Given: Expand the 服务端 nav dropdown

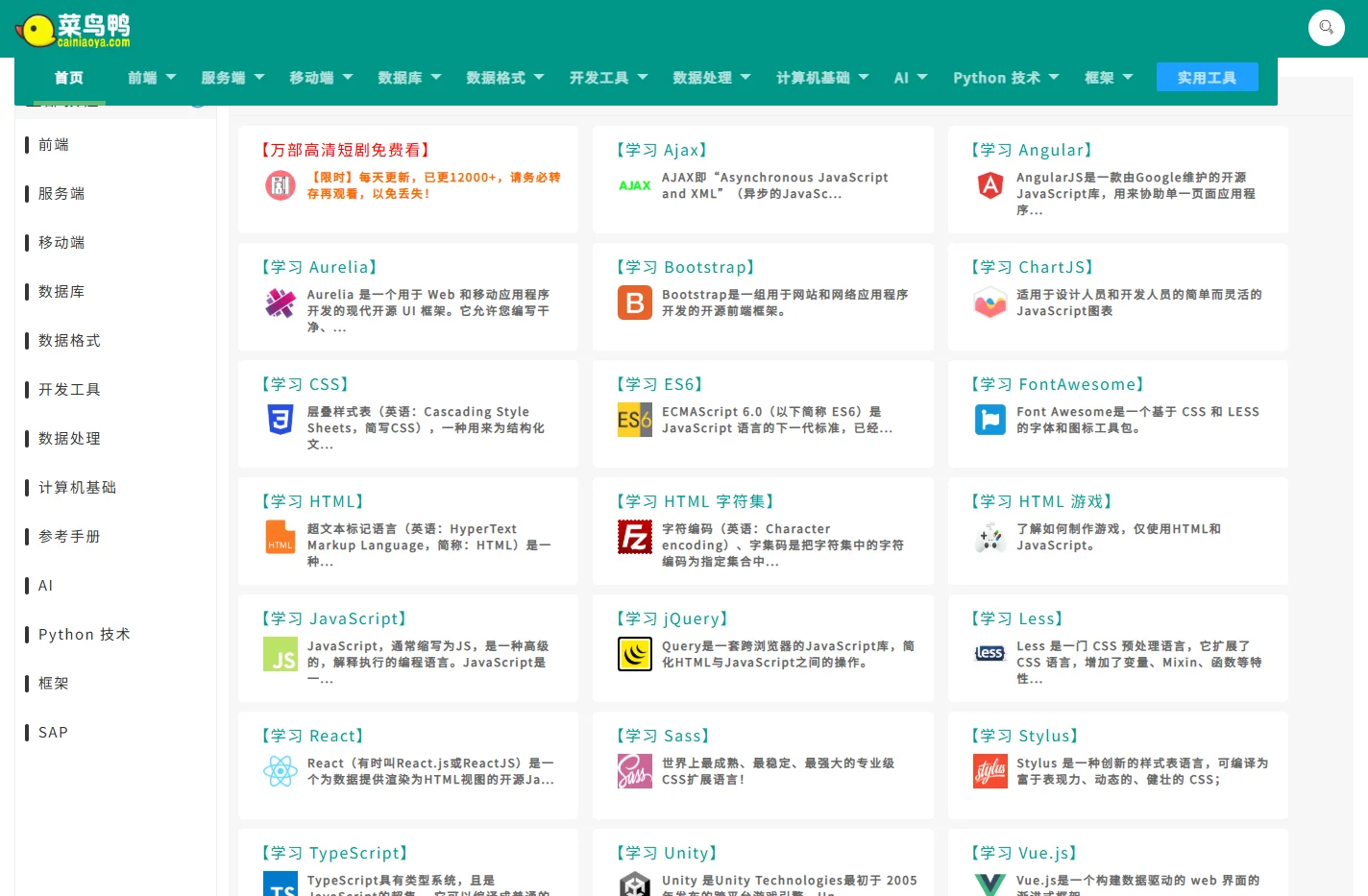Looking at the screenshot, I should tap(232, 78).
